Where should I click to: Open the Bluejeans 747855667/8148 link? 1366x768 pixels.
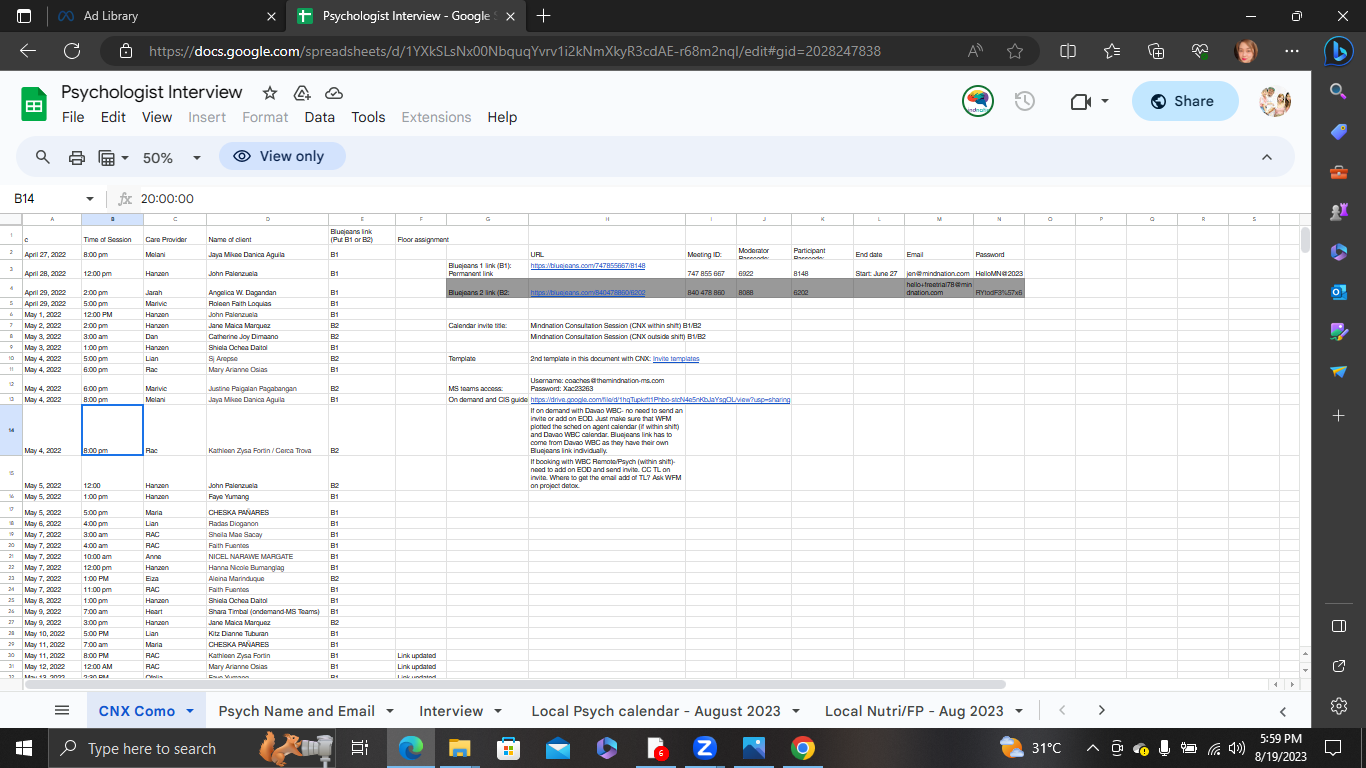(588, 266)
